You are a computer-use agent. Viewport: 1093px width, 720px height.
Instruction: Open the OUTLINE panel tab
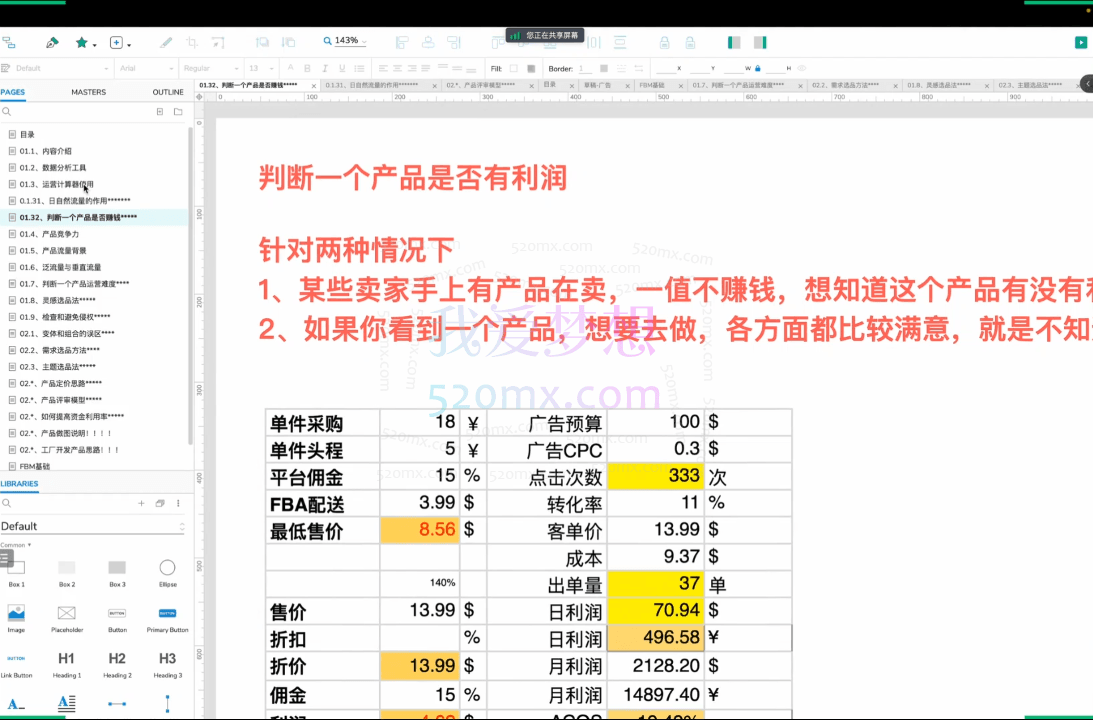pyautogui.click(x=167, y=92)
